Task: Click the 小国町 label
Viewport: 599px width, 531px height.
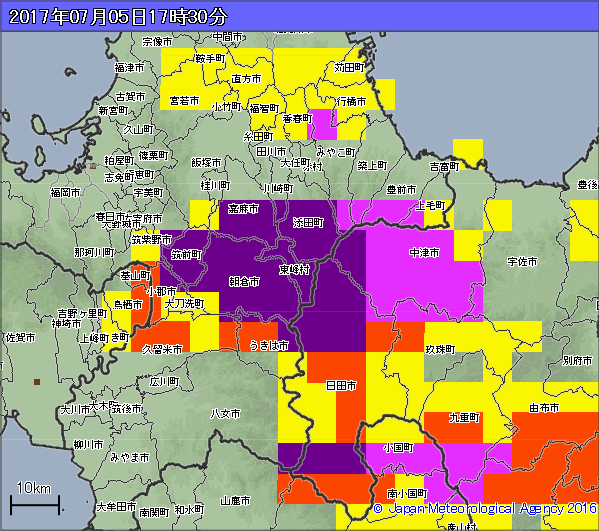Action: point(398,448)
